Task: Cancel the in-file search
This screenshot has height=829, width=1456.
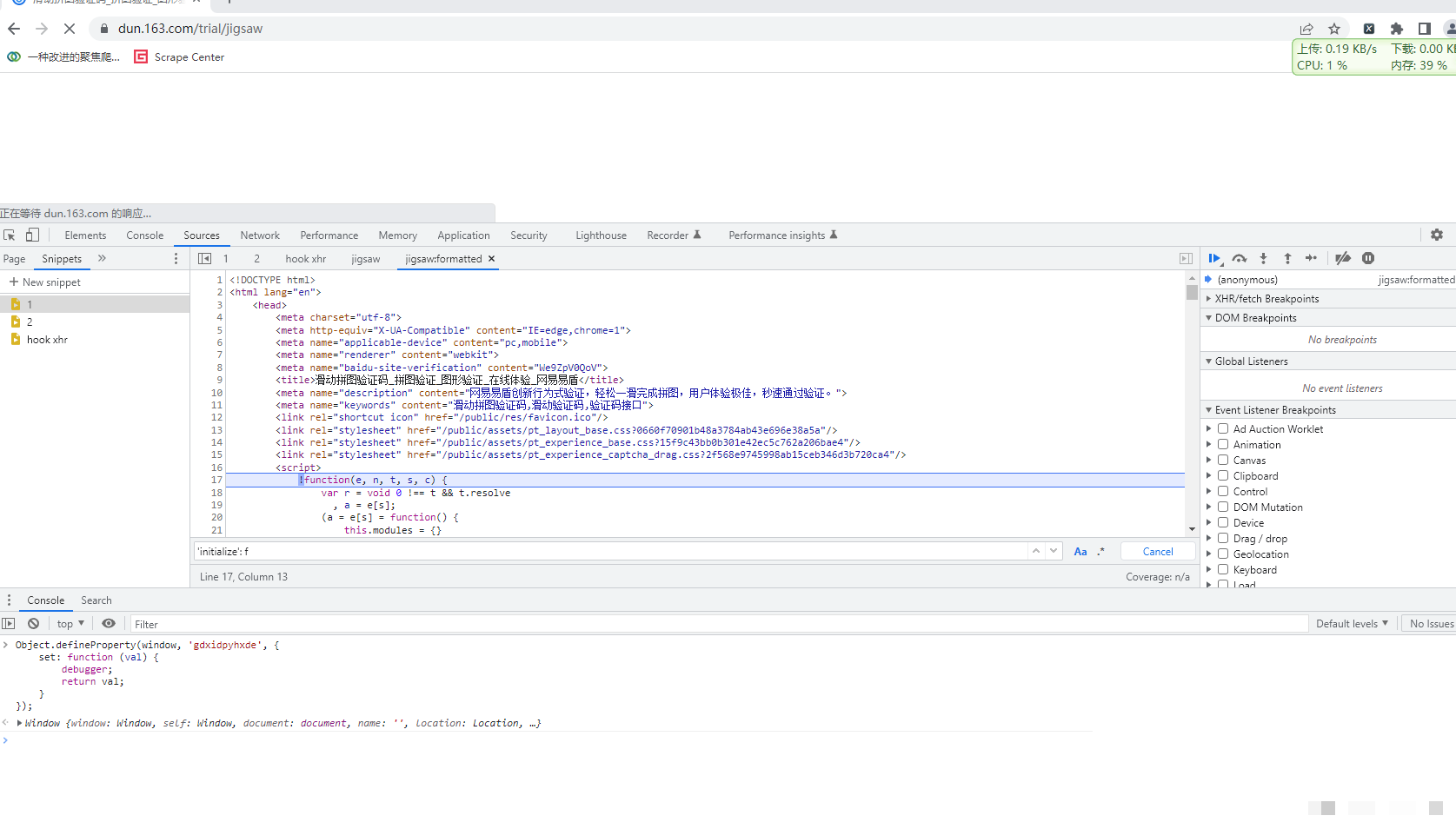Action: [x=1157, y=552]
